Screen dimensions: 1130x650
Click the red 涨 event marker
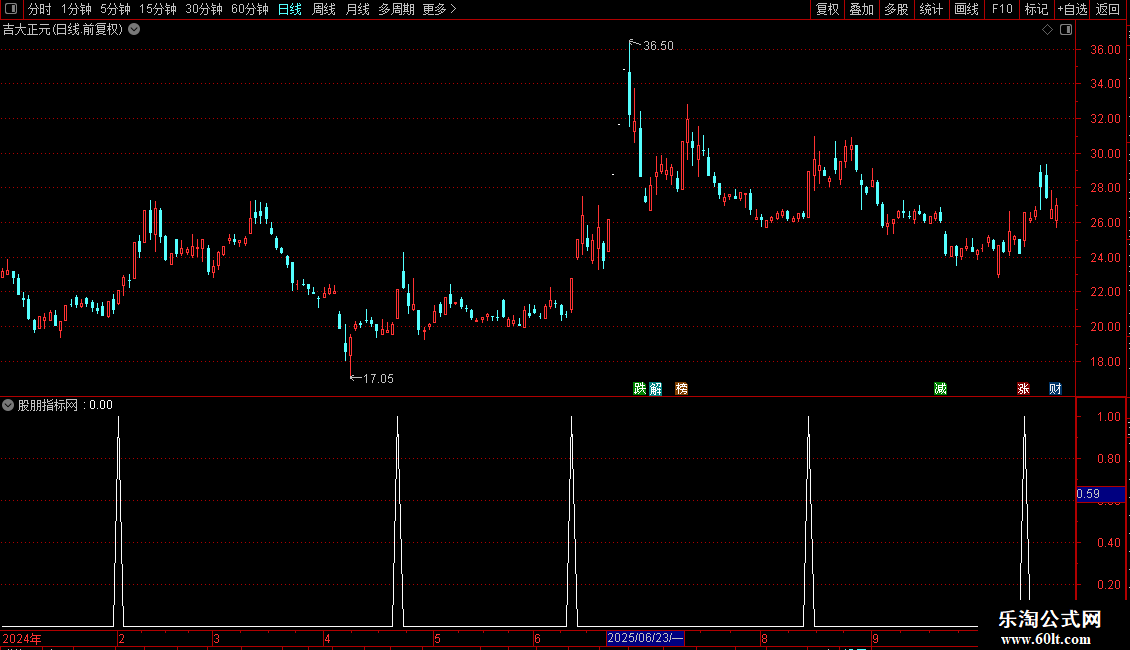click(1023, 389)
